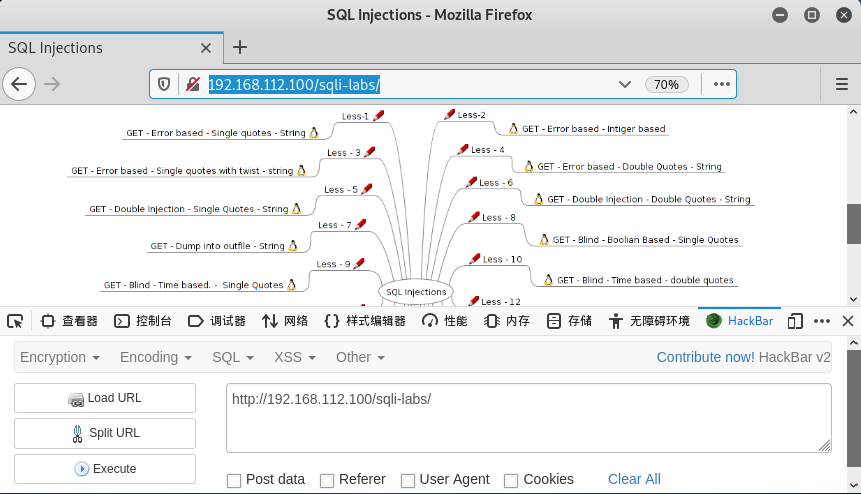The height and width of the screenshot is (494, 861).
Task: Click the Clear All link
Action: (x=634, y=479)
